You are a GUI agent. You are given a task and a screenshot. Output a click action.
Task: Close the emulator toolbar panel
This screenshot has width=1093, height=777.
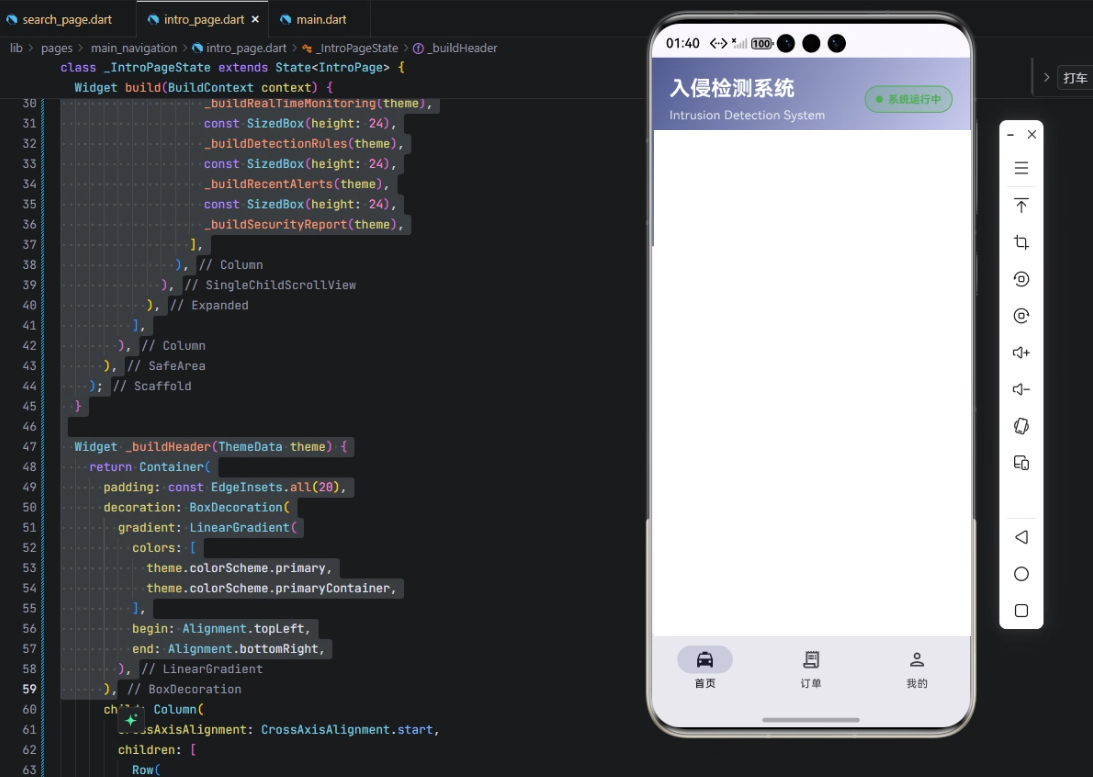tap(1032, 134)
